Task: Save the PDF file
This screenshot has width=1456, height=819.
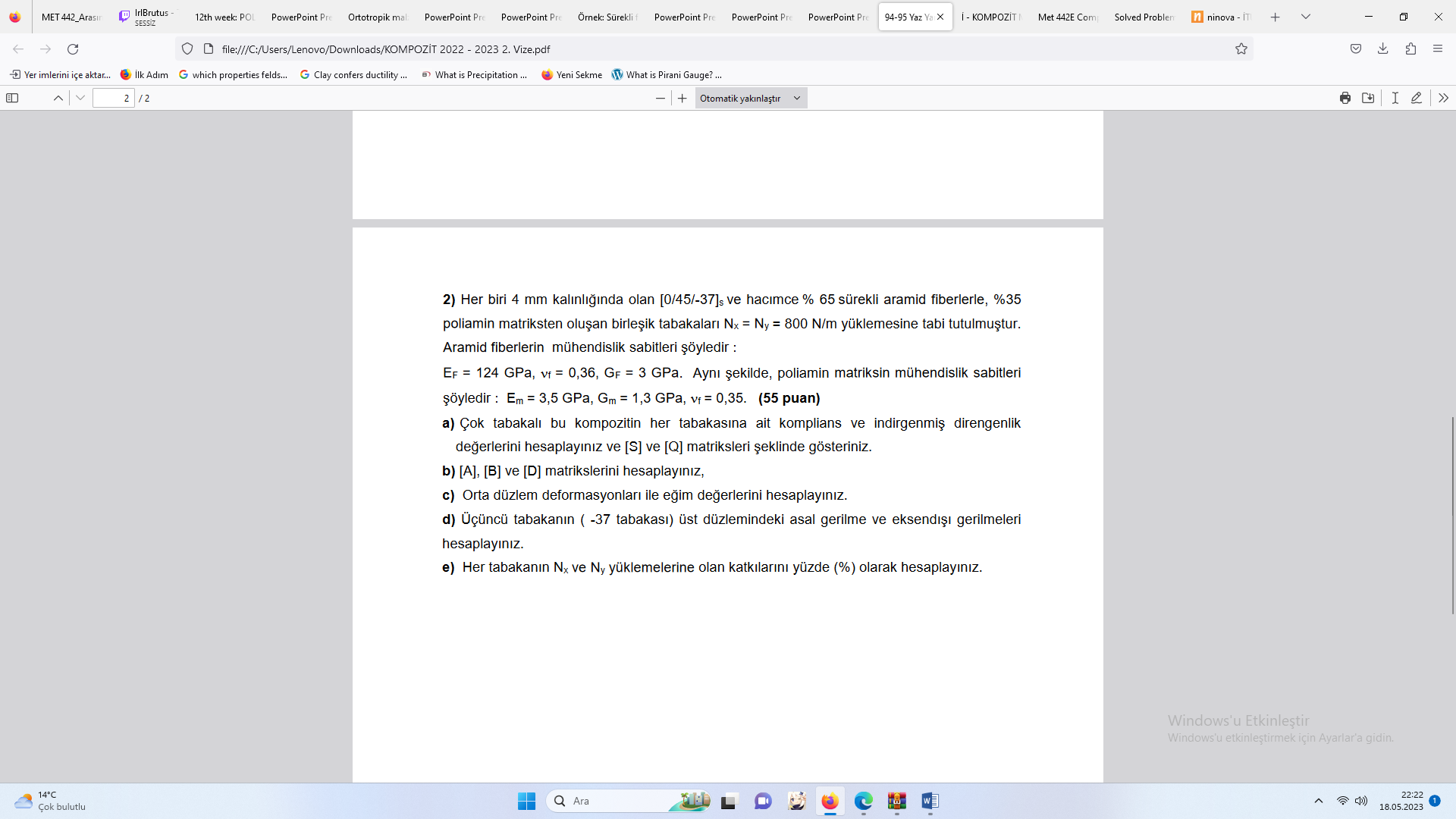Action: (1369, 98)
